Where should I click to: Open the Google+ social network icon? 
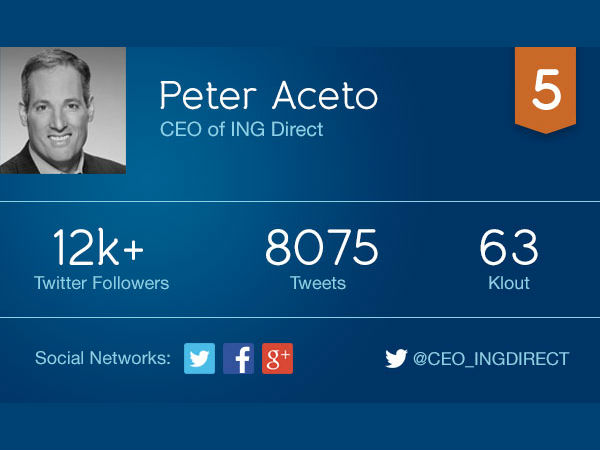pos(277,359)
